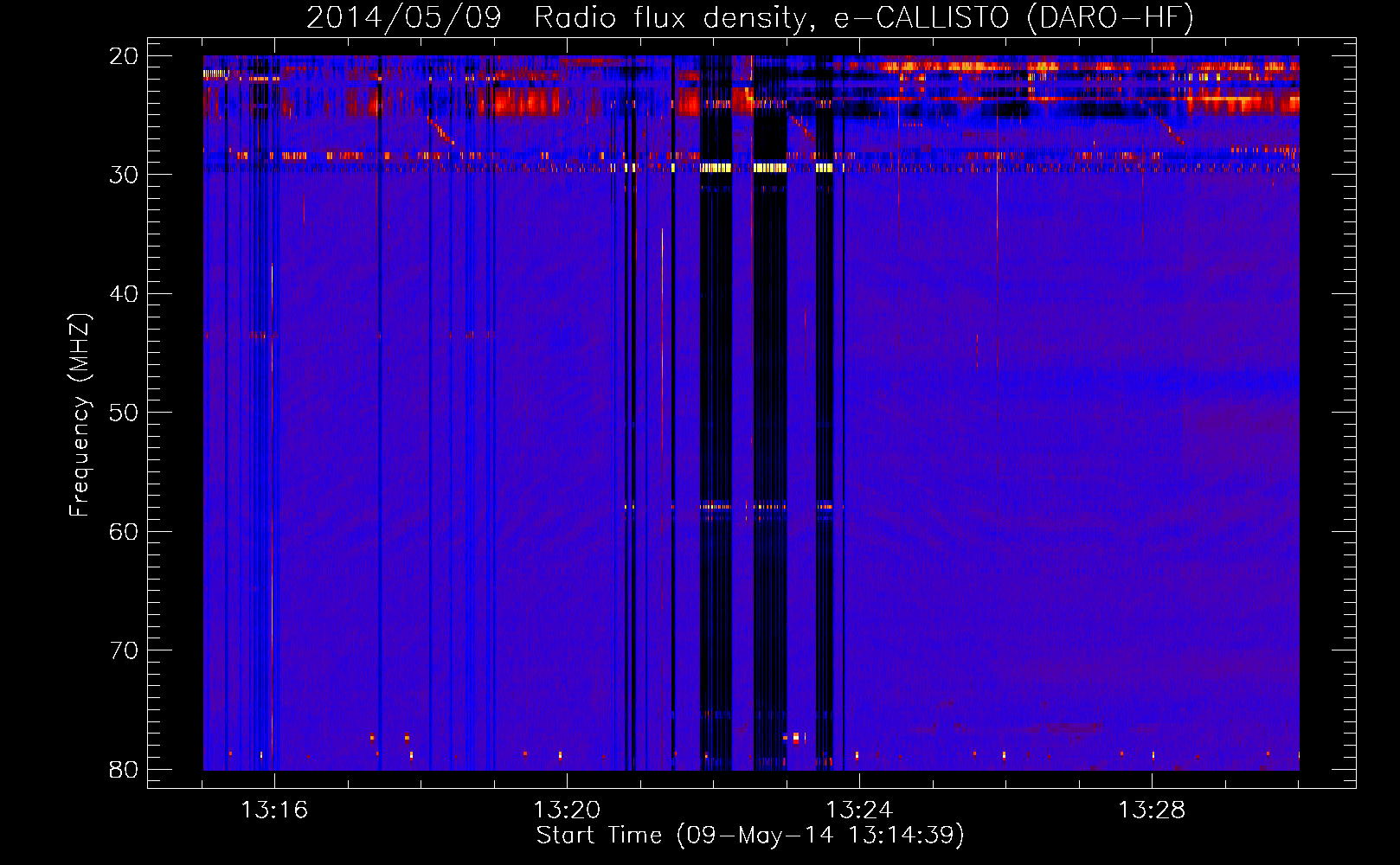Click the 13:28 time tick label

(1152, 811)
